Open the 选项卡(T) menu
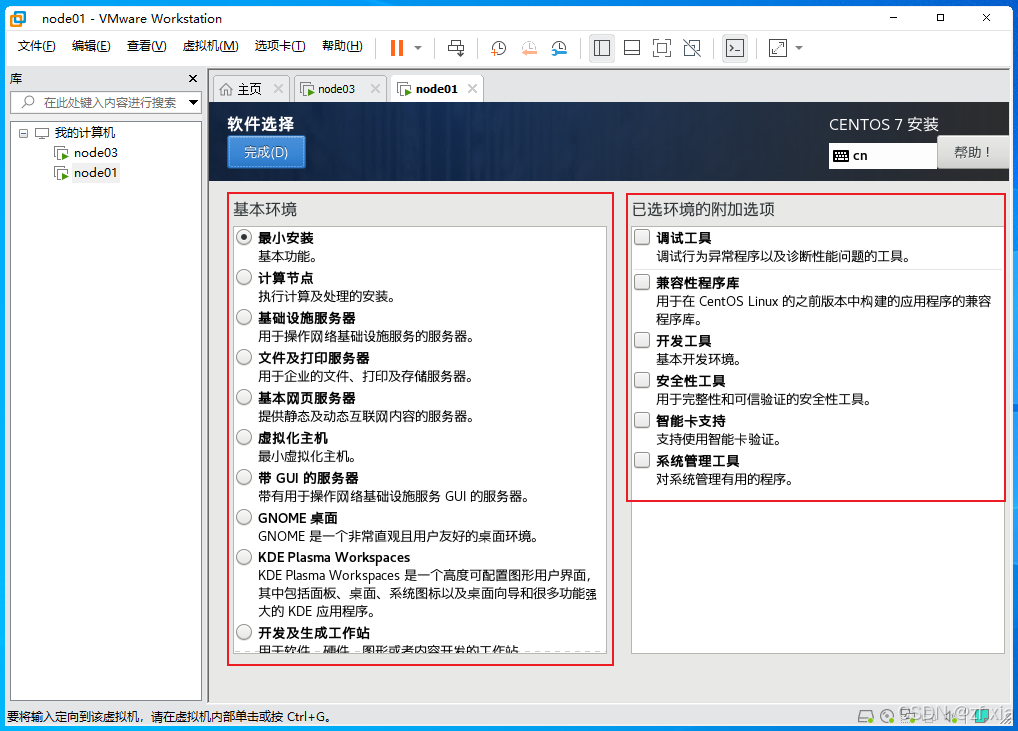The image size is (1018, 731). tap(280, 46)
